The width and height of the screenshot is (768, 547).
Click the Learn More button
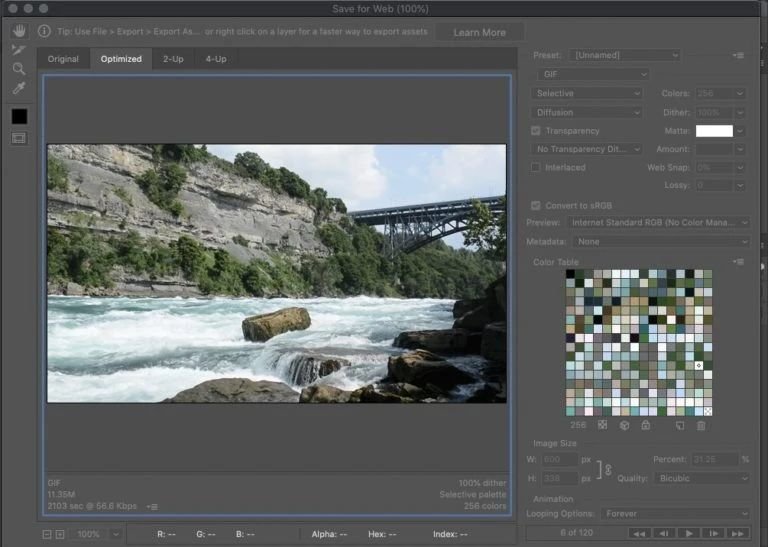tap(479, 32)
